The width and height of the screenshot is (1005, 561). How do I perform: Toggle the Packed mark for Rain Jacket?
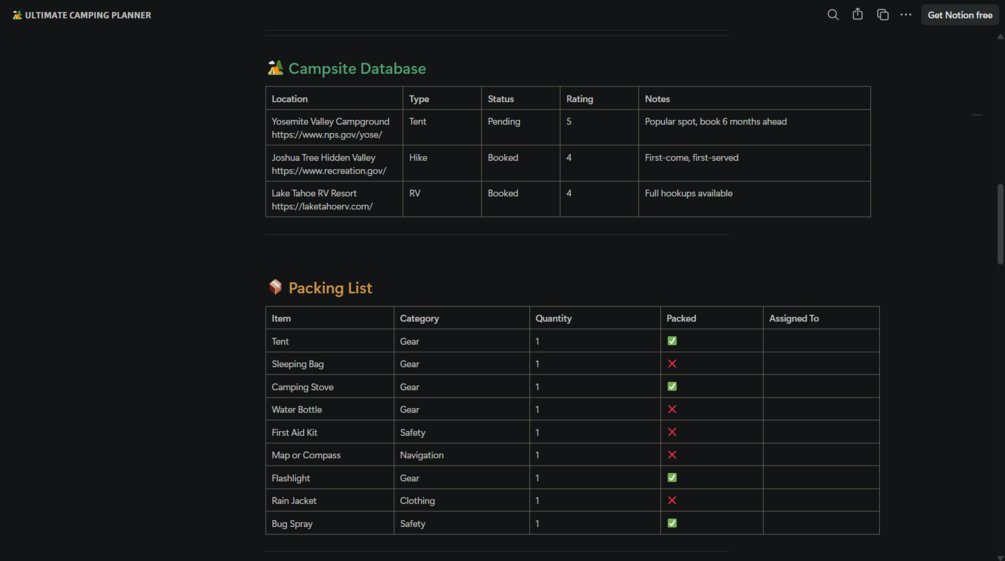[672, 500]
